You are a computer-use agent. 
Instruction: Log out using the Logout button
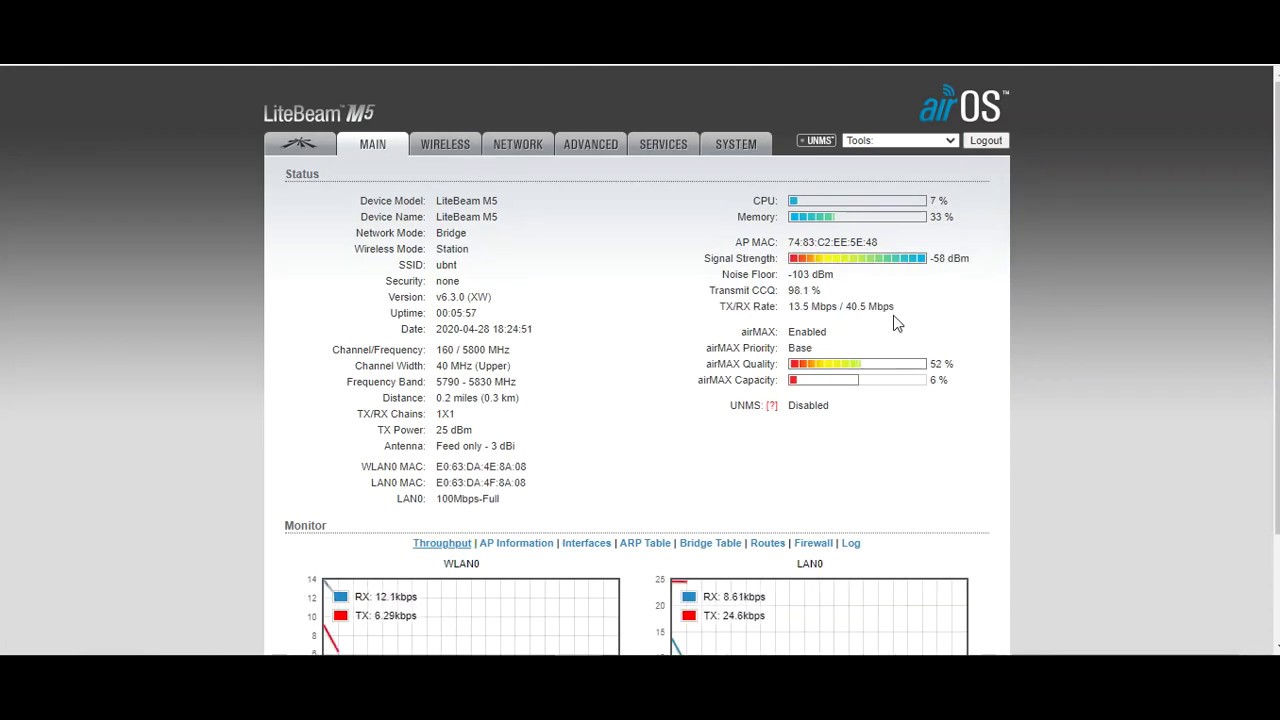click(x=985, y=141)
